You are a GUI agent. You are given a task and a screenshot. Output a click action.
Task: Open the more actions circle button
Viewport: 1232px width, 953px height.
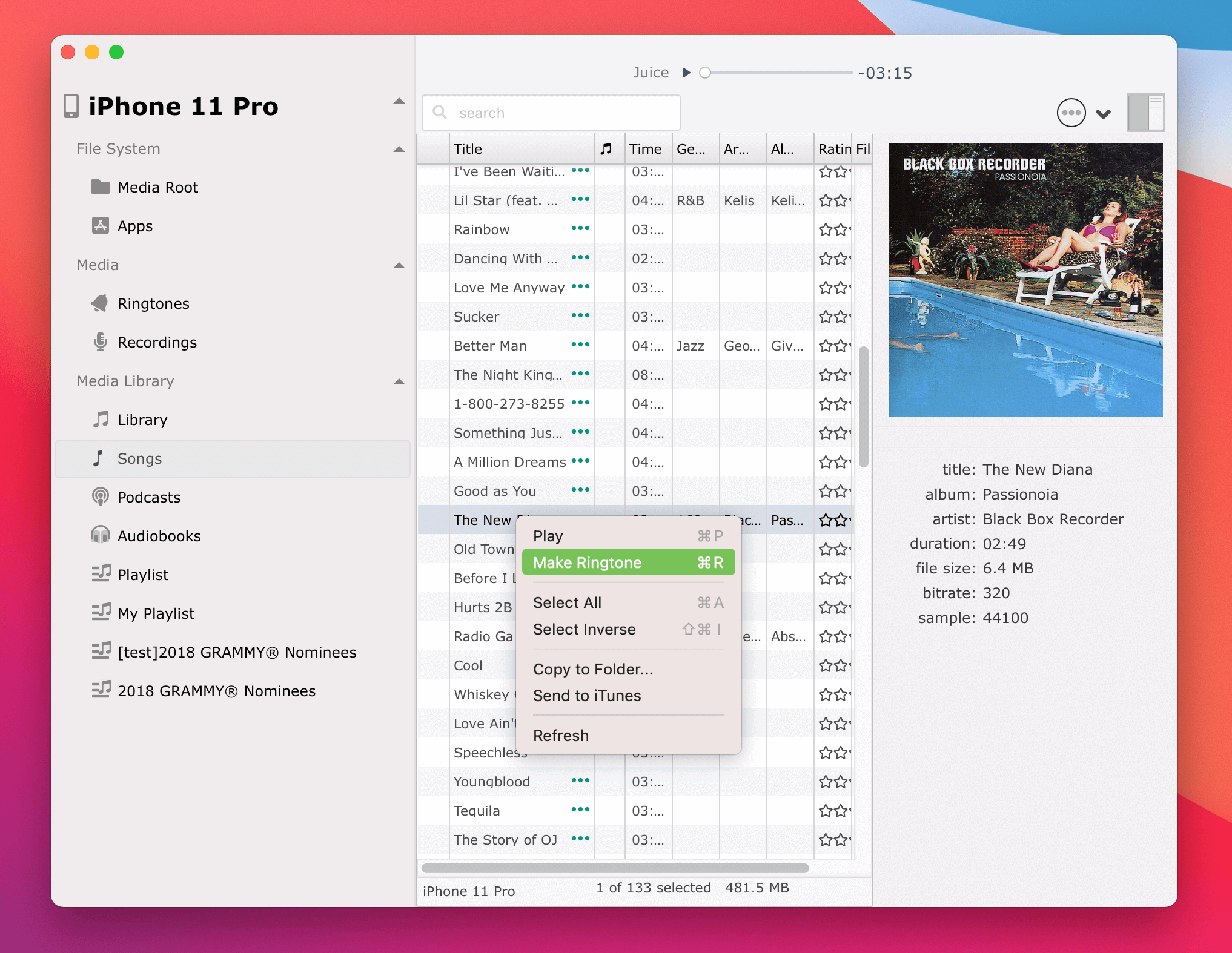click(1071, 113)
